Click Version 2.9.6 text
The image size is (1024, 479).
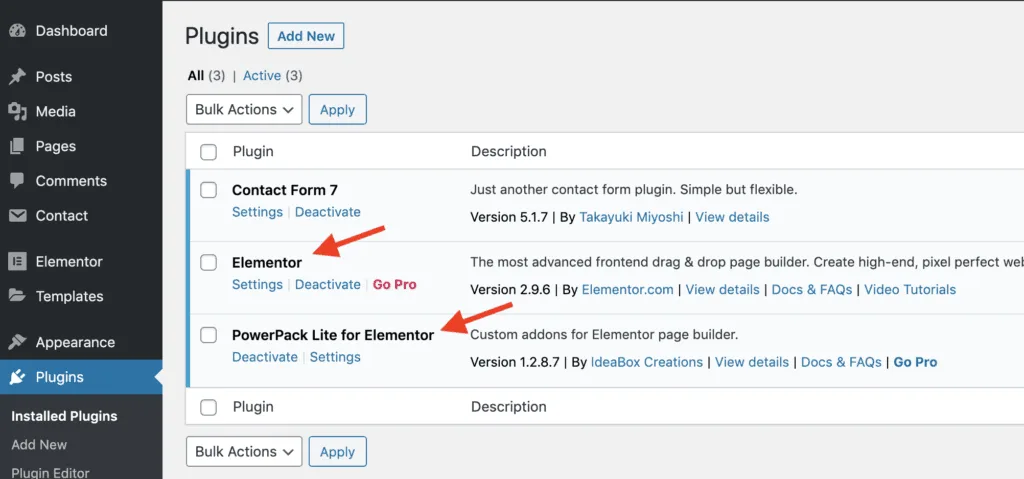(509, 289)
